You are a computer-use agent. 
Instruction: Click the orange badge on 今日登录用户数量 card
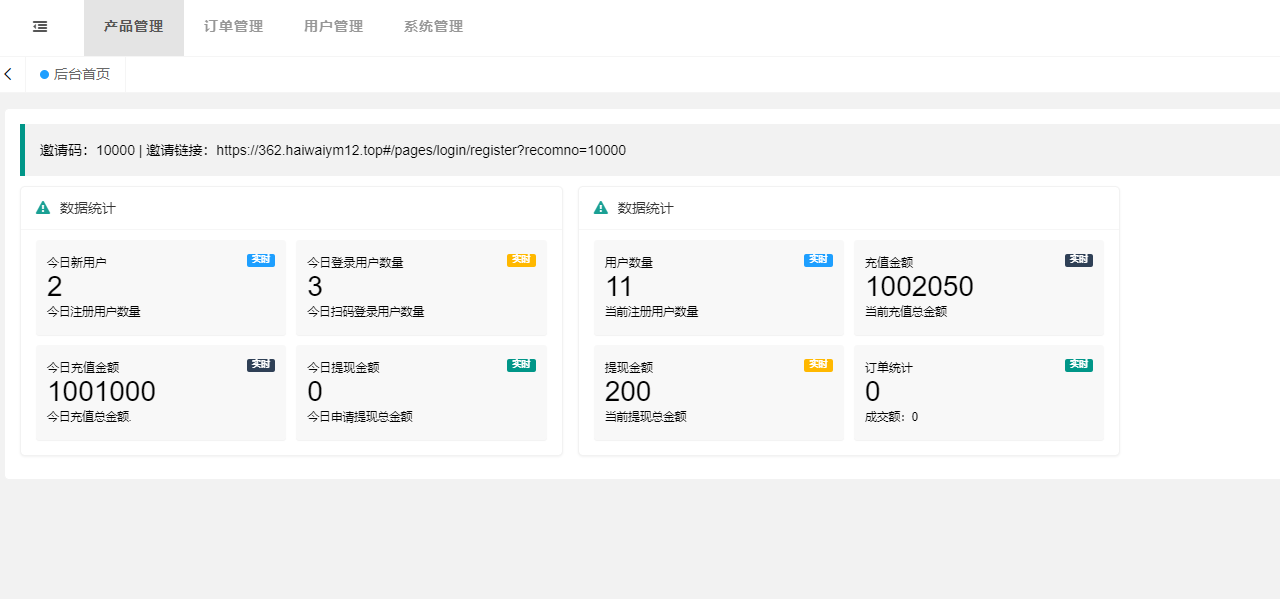(x=521, y=260)
